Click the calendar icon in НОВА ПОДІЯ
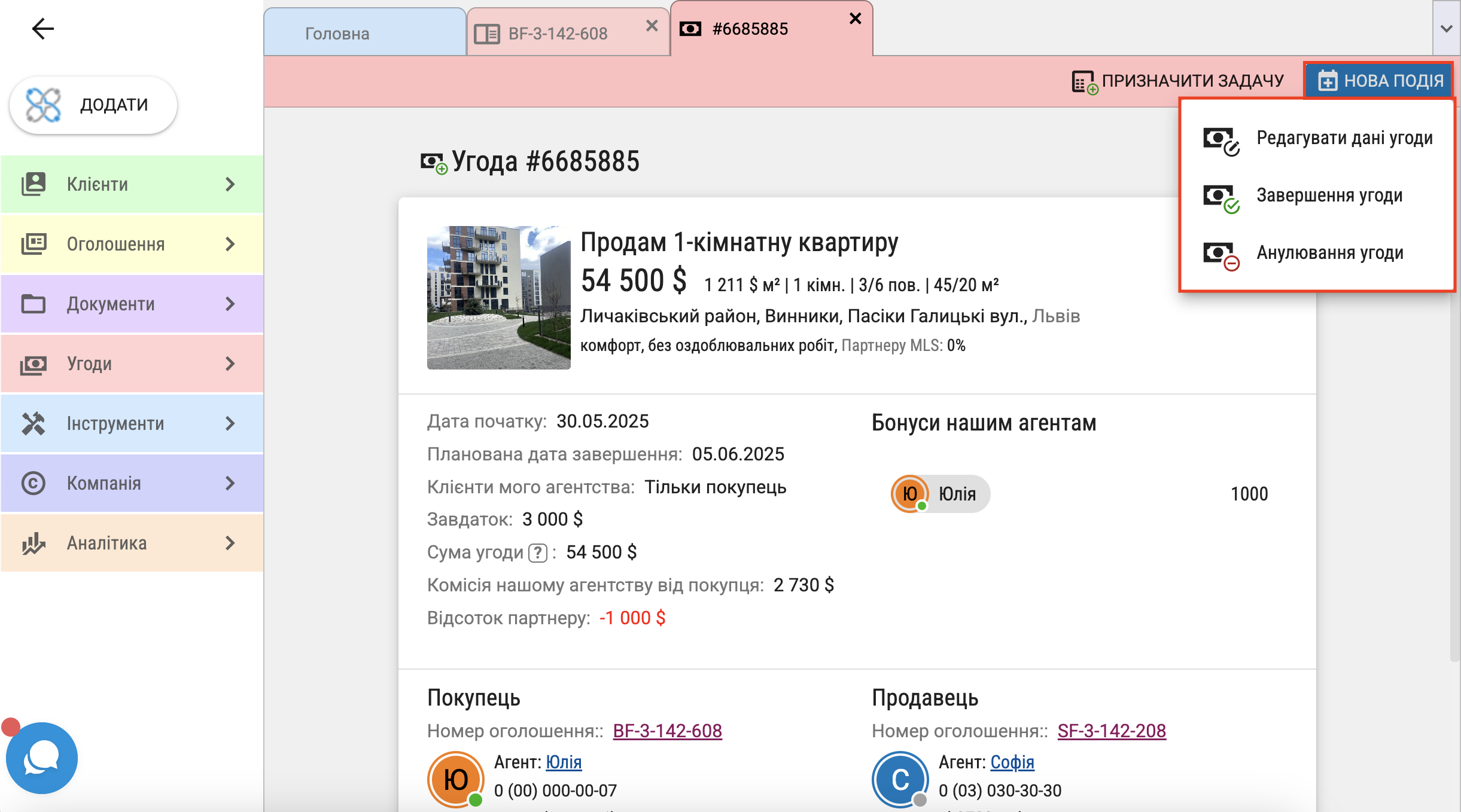1461x812 pixels. [1328, 81]
